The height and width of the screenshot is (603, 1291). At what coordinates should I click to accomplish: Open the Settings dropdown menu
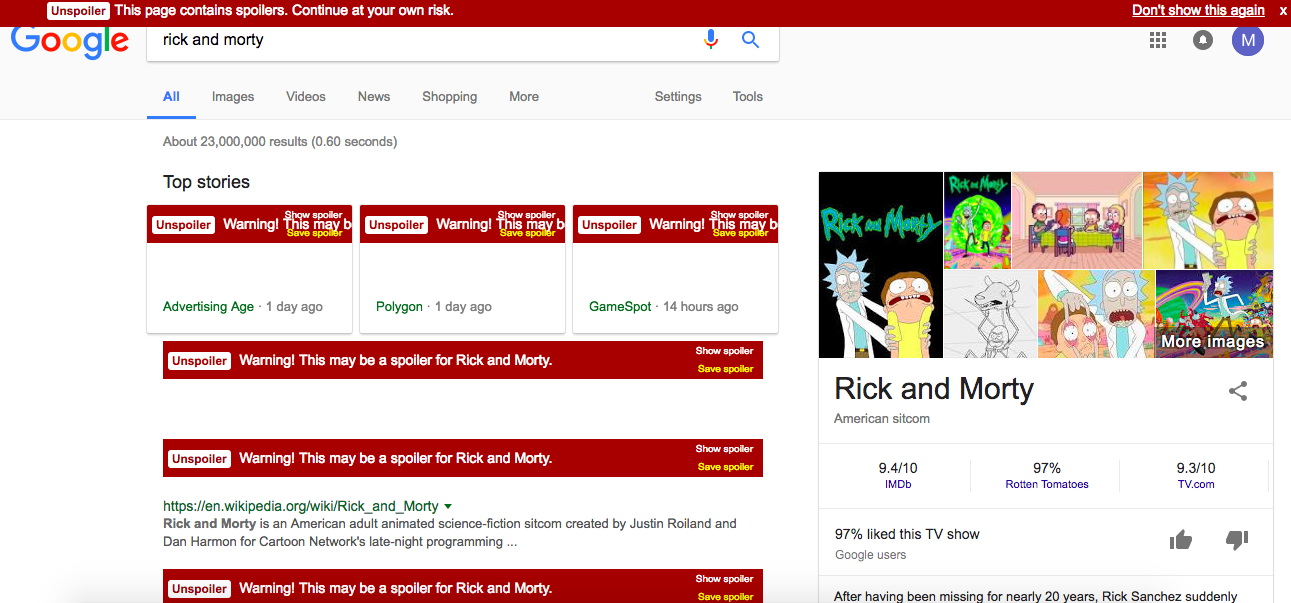pos(678,97)
